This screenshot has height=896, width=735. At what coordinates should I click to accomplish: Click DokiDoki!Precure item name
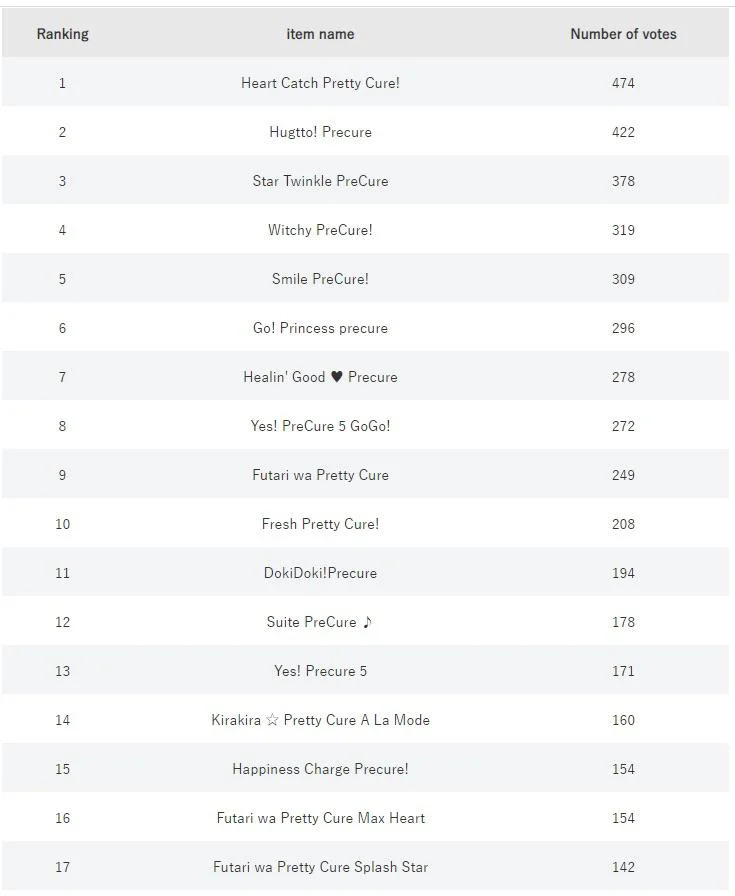click(320, 573)
